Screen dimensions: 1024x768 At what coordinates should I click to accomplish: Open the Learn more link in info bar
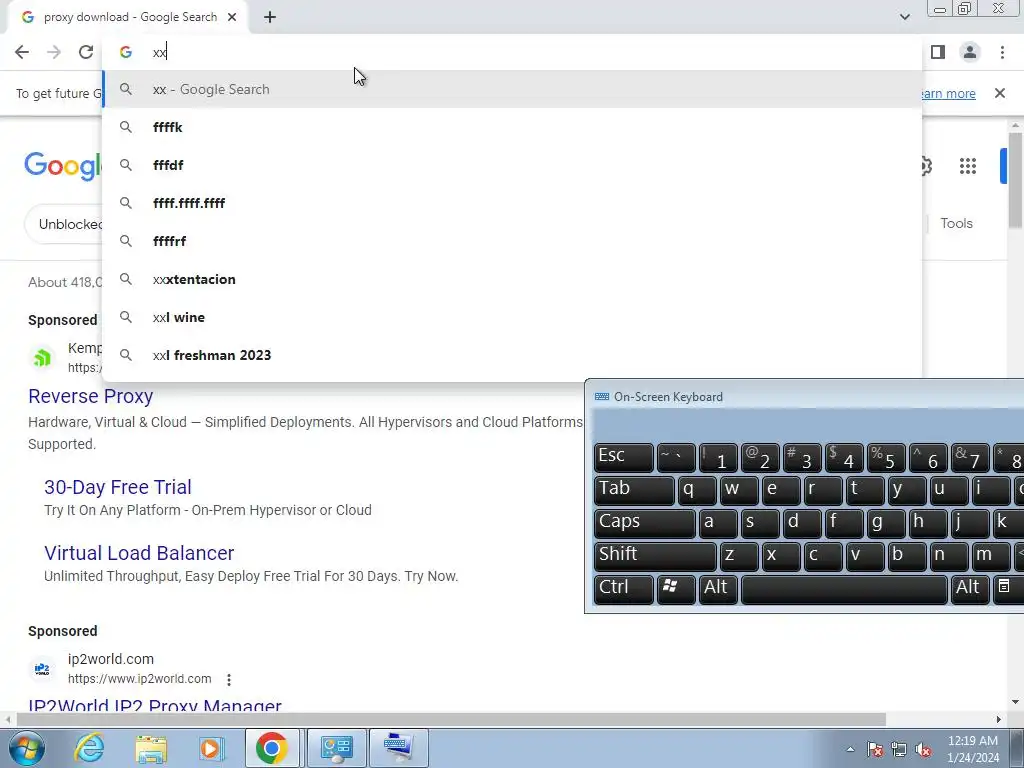(x=948, y=93)
